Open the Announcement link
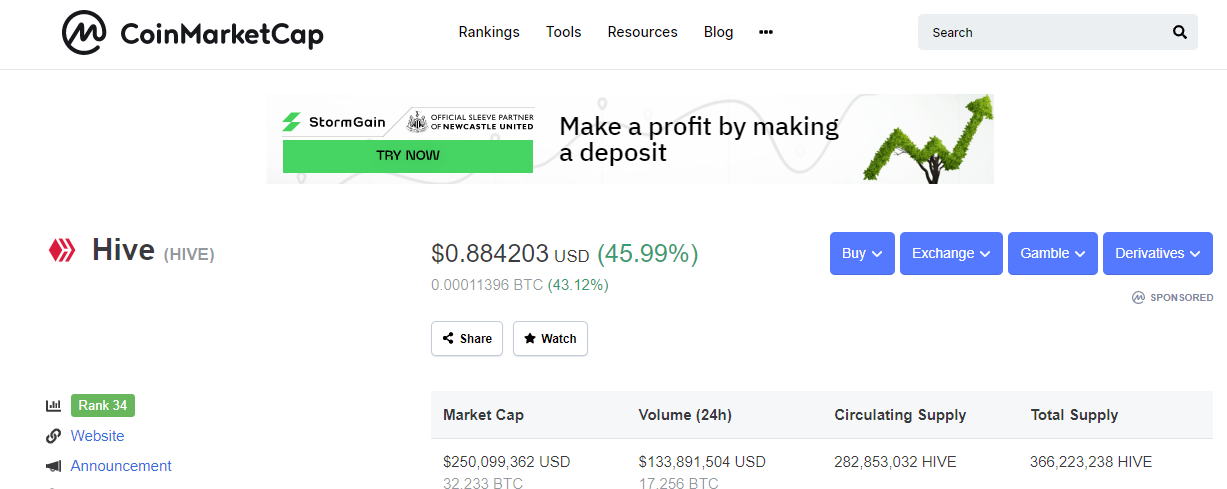1227x489 pixels. (121, 466)
